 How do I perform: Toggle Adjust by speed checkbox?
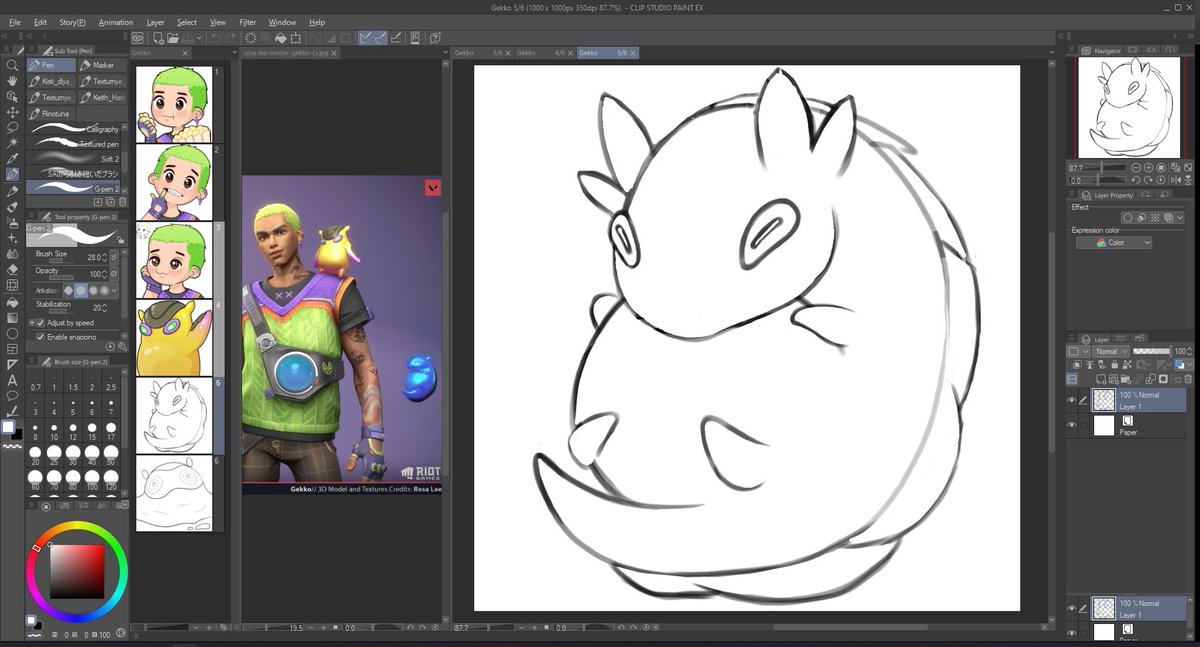click(x=39, y=323)
